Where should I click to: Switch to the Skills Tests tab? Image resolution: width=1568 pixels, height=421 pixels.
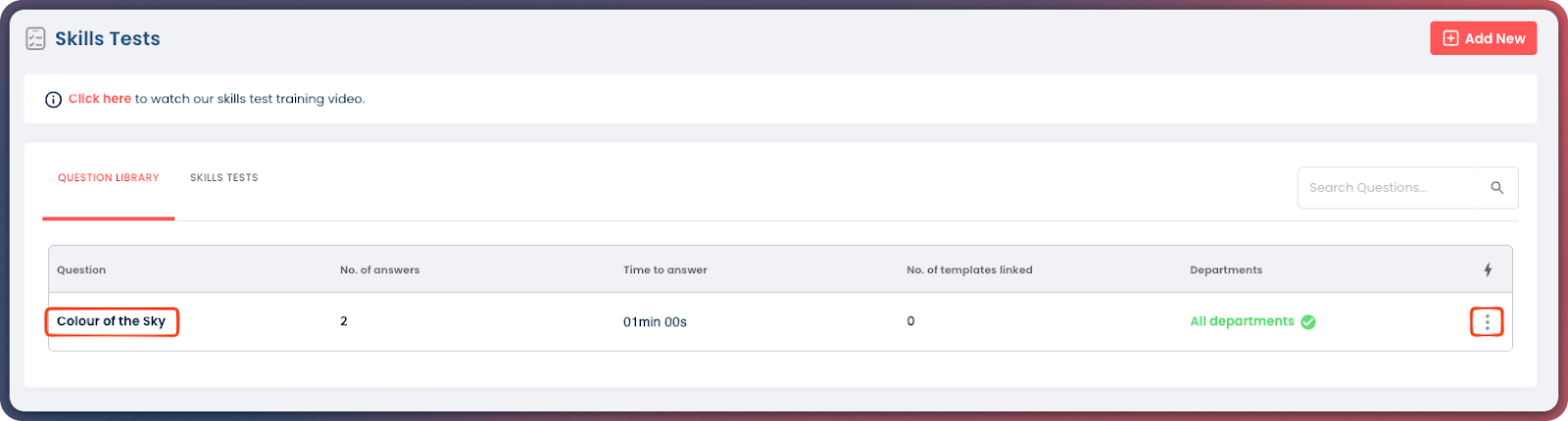click(223, 178)
